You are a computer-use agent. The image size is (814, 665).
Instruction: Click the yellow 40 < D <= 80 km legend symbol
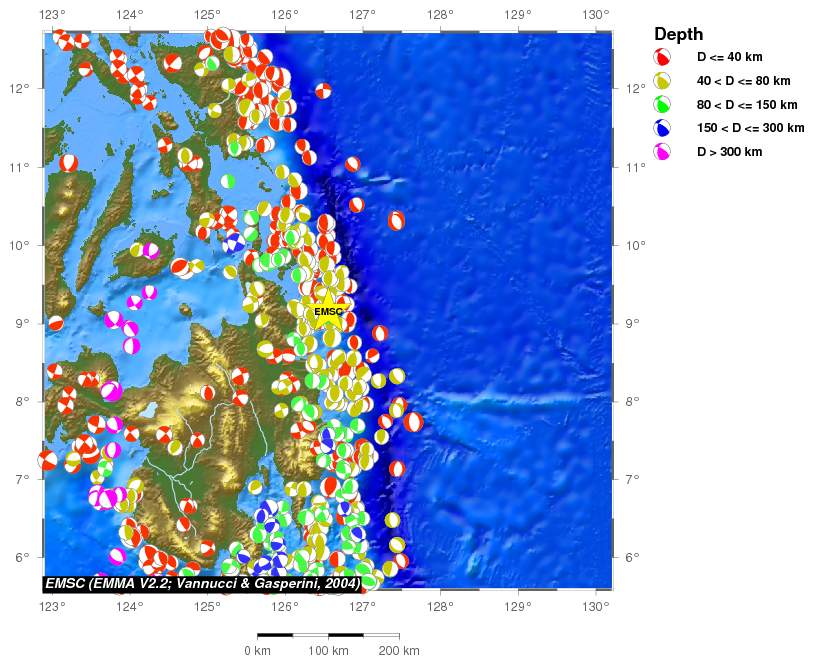662,81
